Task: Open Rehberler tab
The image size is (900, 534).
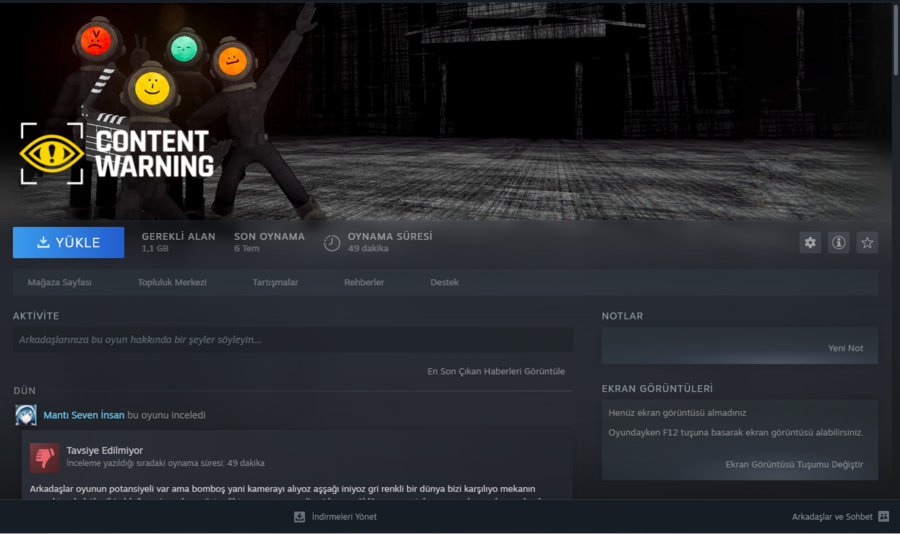Action: click(364, 282)
